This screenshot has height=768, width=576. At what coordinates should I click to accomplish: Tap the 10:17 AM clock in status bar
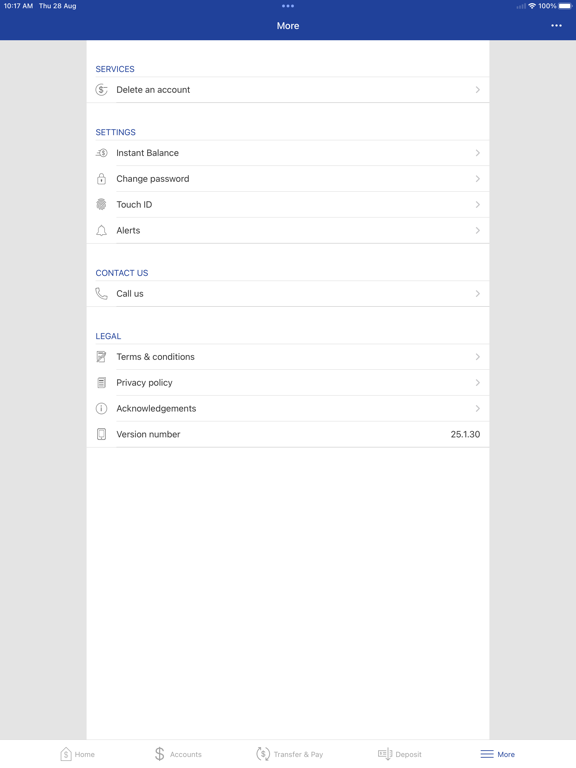click(x=18, y=6)
